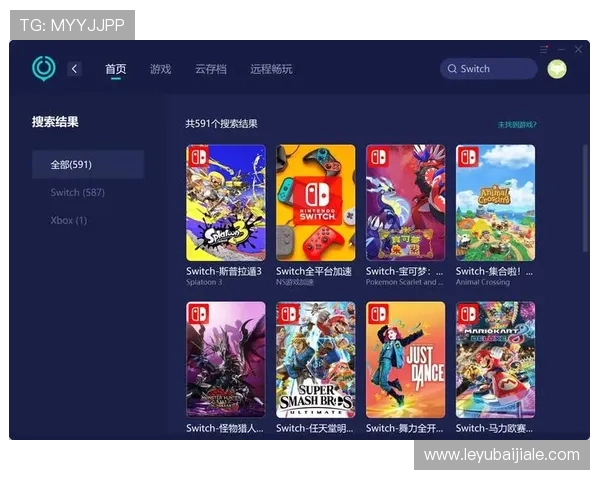Open the Super Smash Bros Ultimate cover

tap(316, 359)
